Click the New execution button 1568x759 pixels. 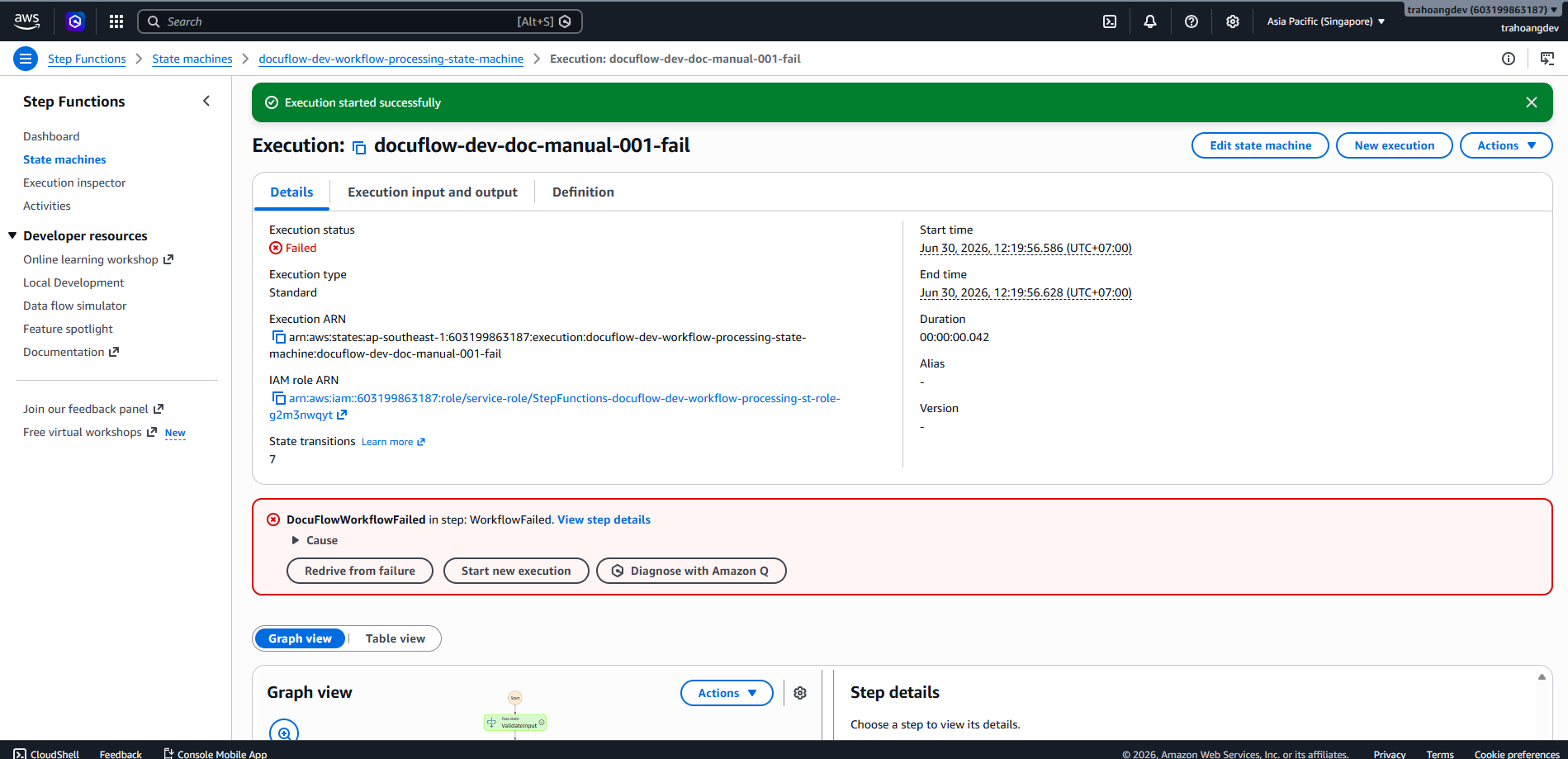1395,145
